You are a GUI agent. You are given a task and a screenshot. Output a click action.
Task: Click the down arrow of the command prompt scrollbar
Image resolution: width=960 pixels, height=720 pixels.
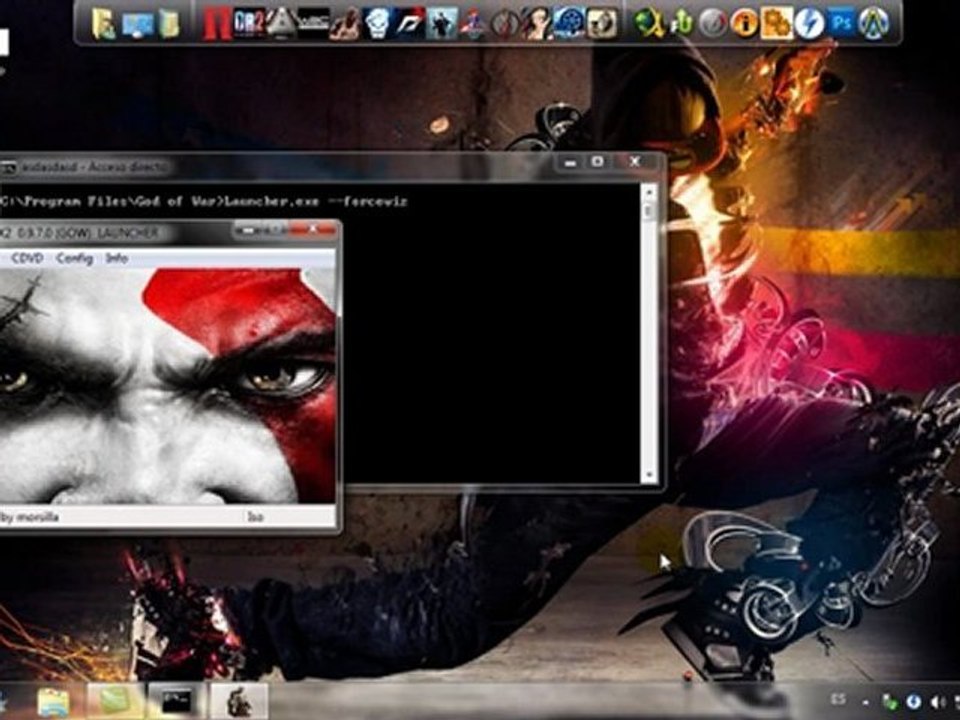649,474
